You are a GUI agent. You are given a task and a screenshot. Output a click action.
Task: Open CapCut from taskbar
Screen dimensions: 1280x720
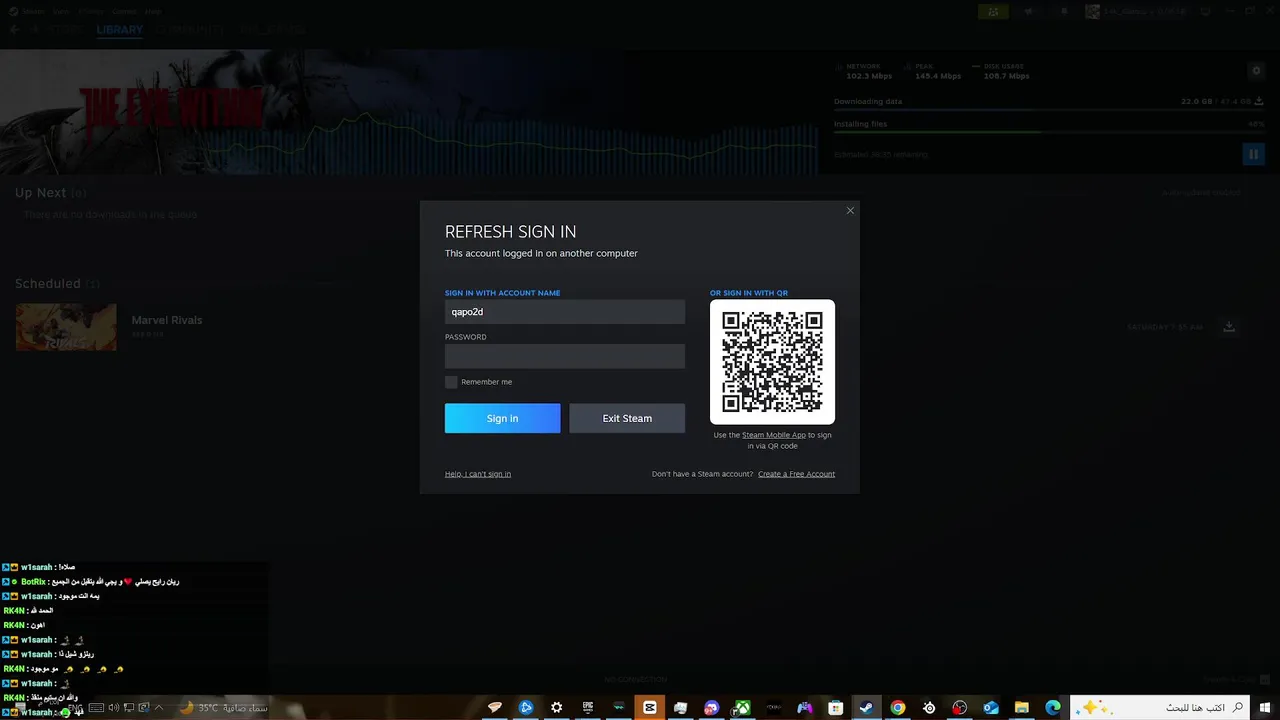[x=650, y=707]
